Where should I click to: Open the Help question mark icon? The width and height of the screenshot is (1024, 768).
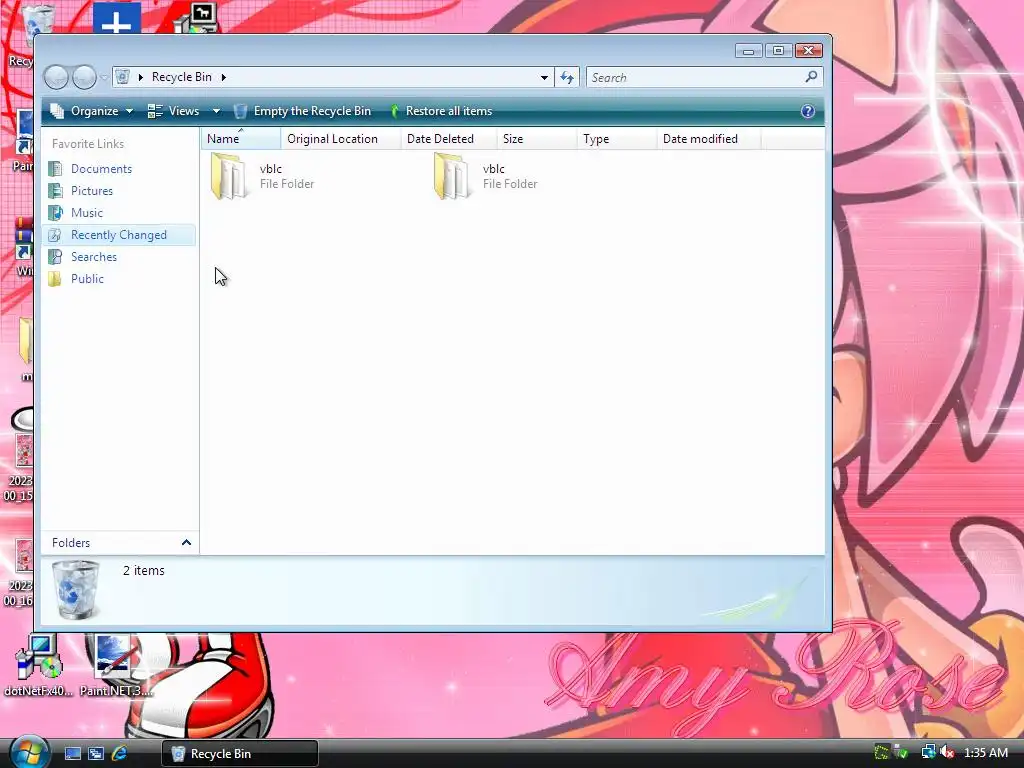808,111
